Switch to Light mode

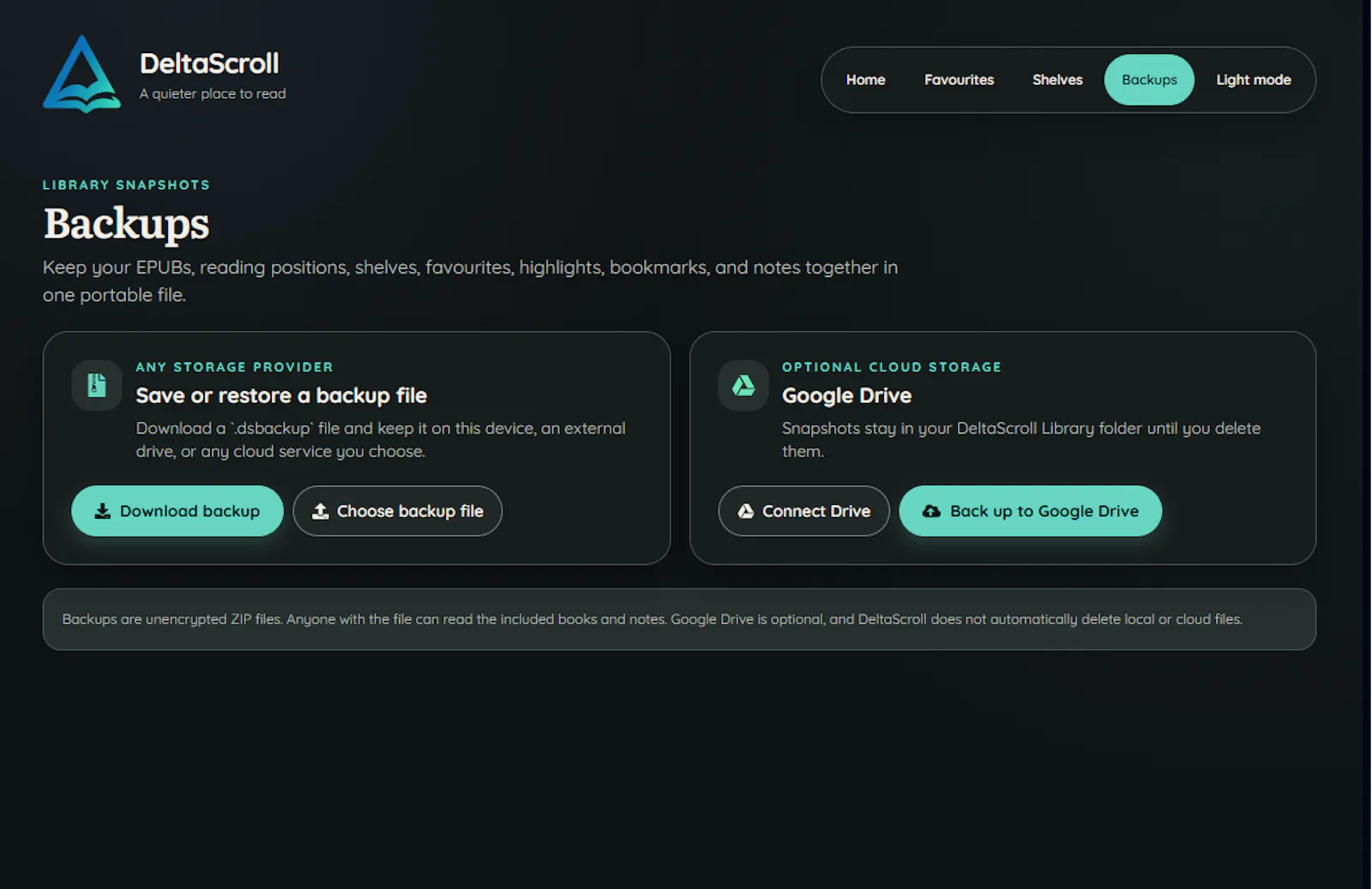tap(1253, 80)
